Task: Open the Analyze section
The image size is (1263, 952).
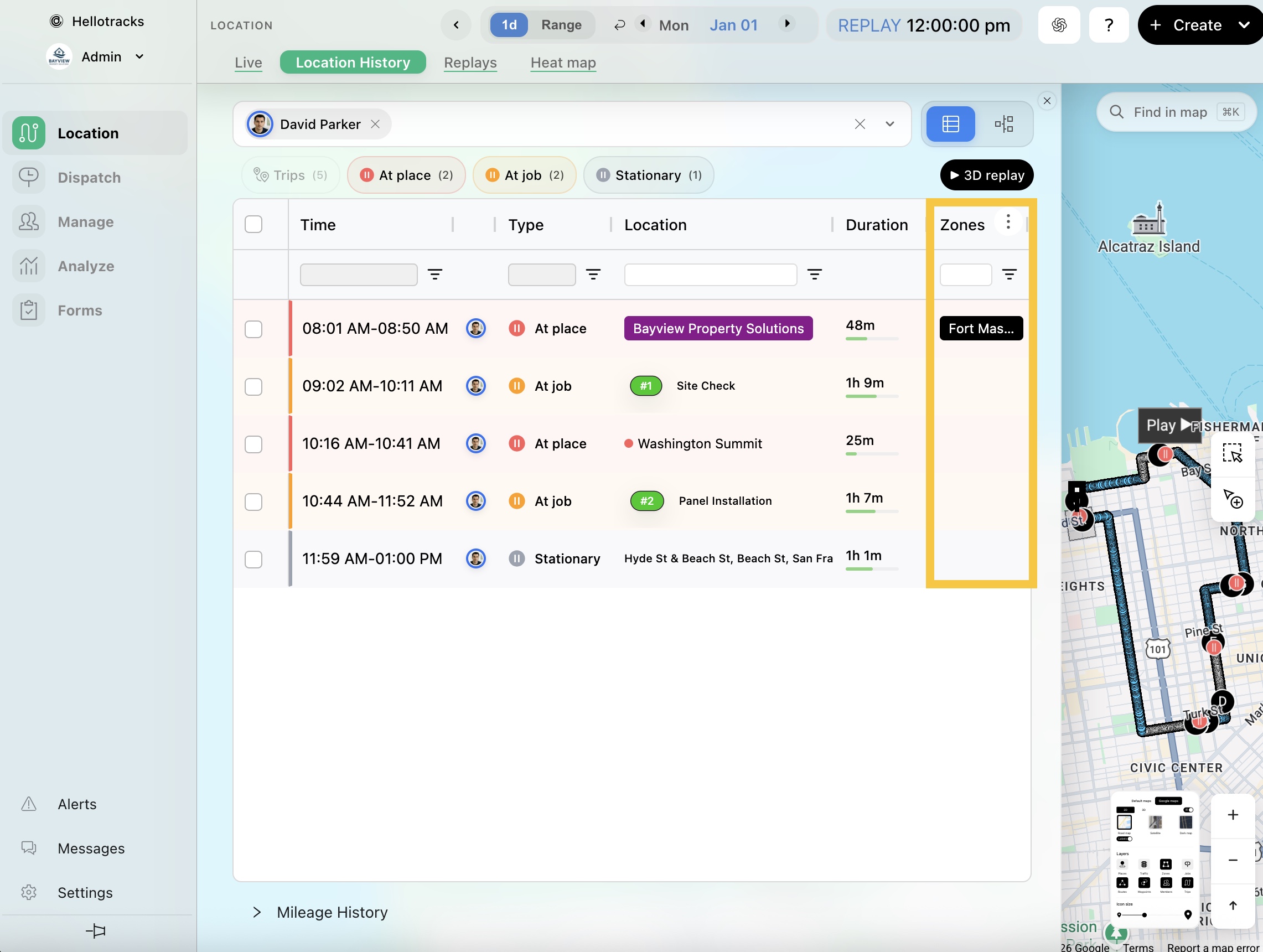Action: pos(95,266)
